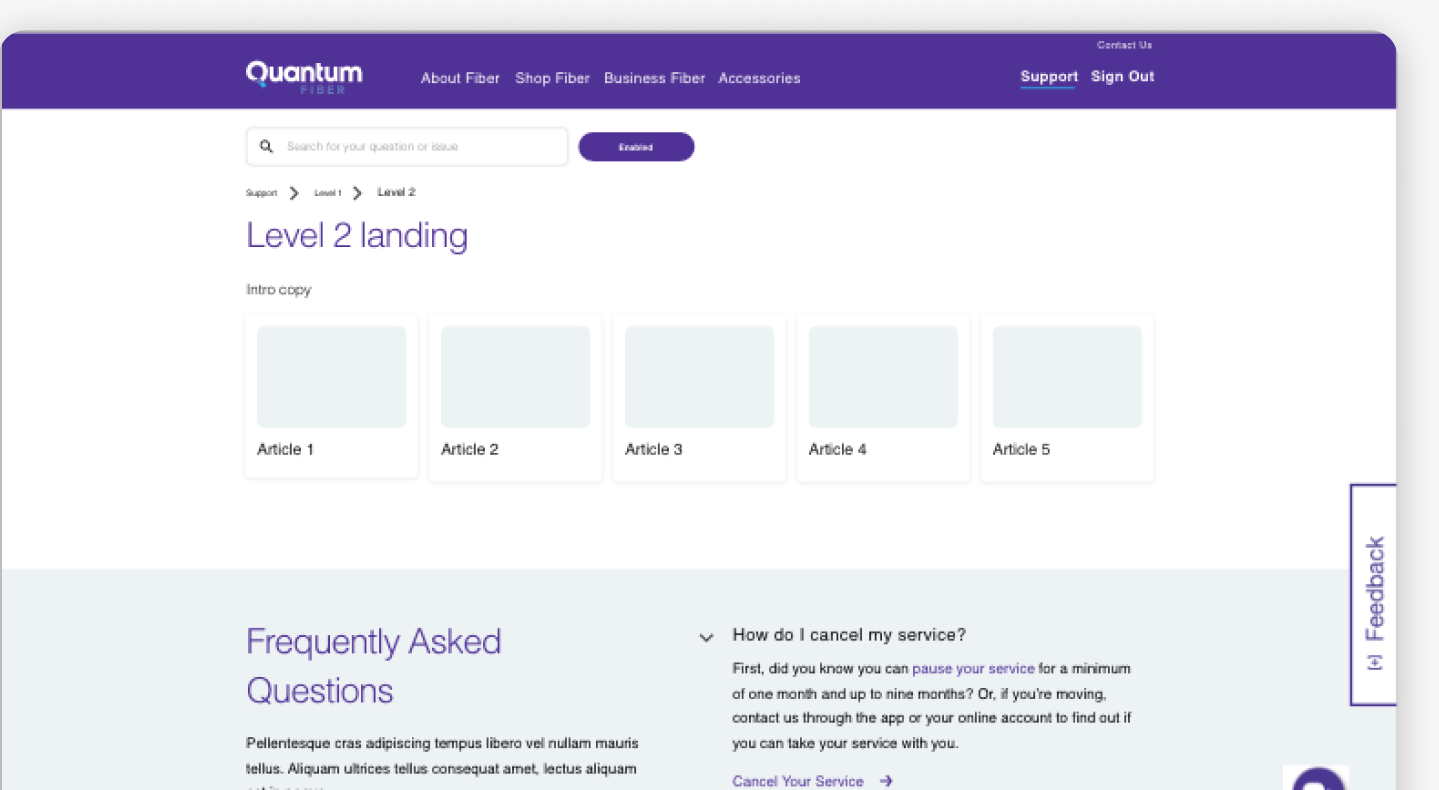Click the Frequently Asked Questions heading

click(x=374, y=666)
